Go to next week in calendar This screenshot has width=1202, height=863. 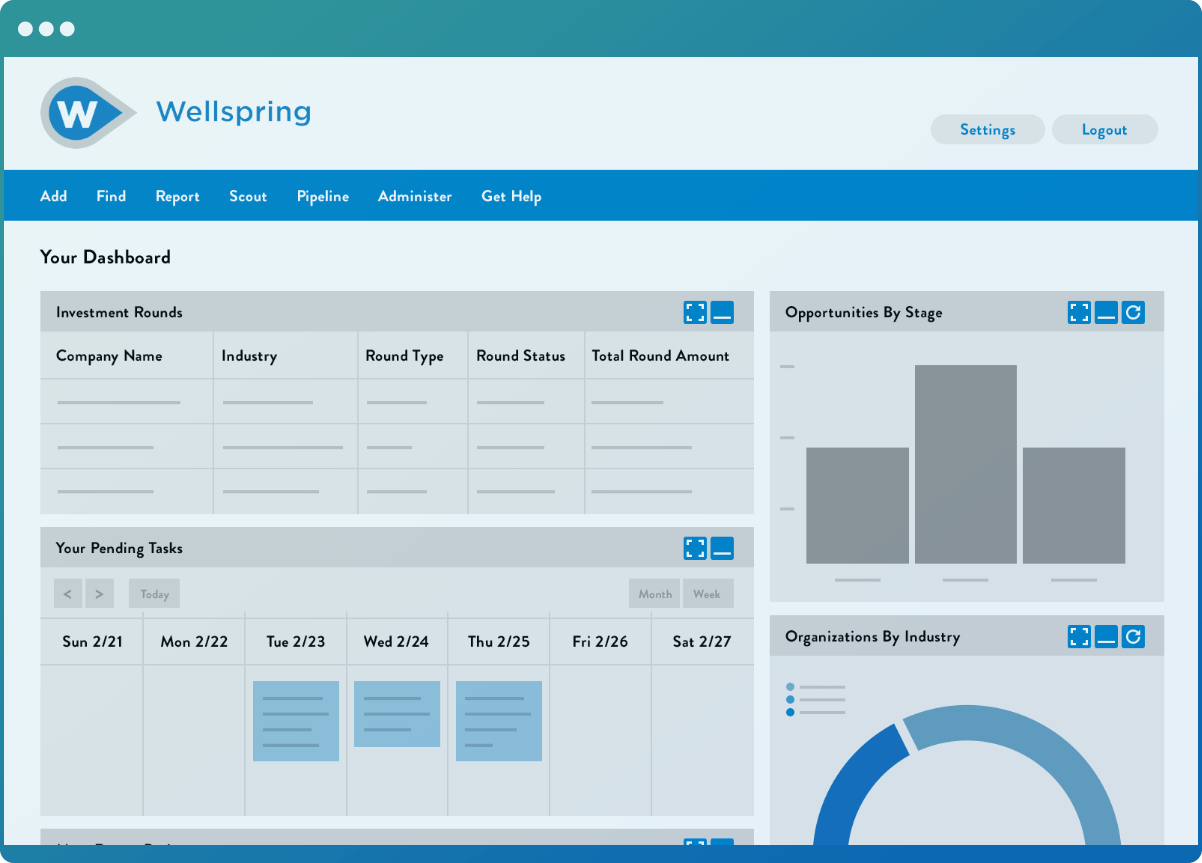point(99,593)
